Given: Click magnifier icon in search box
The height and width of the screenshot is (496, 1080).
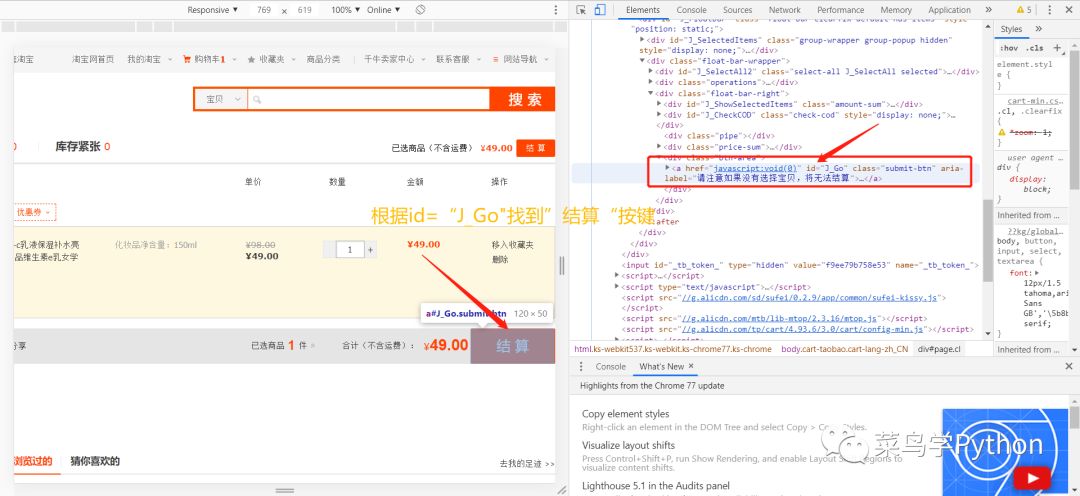Looking at the screenshot, I should tap(256, 99).
